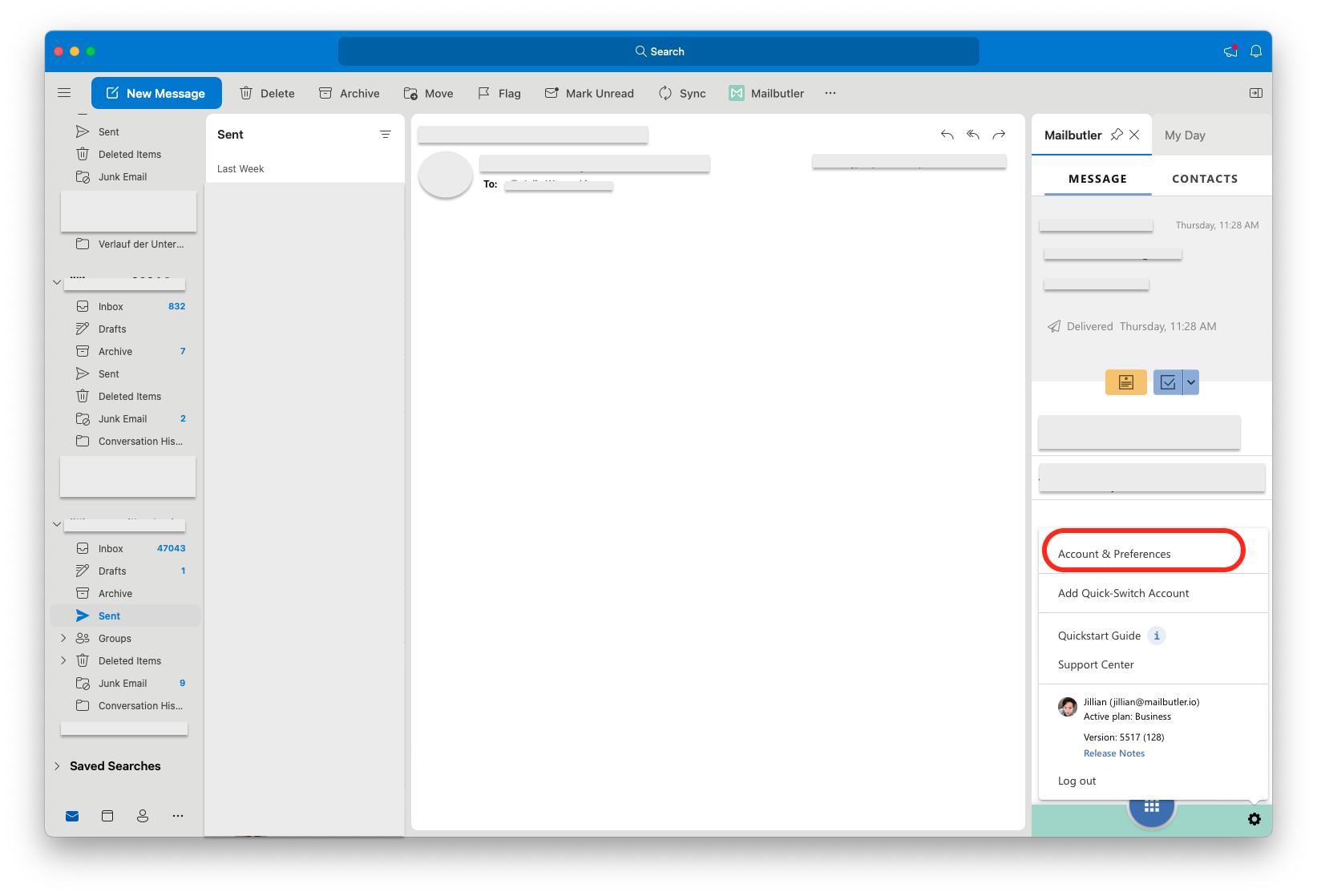Switch to Mail view bottom icon
This screenshot has width=1317, height=896.
72,816
